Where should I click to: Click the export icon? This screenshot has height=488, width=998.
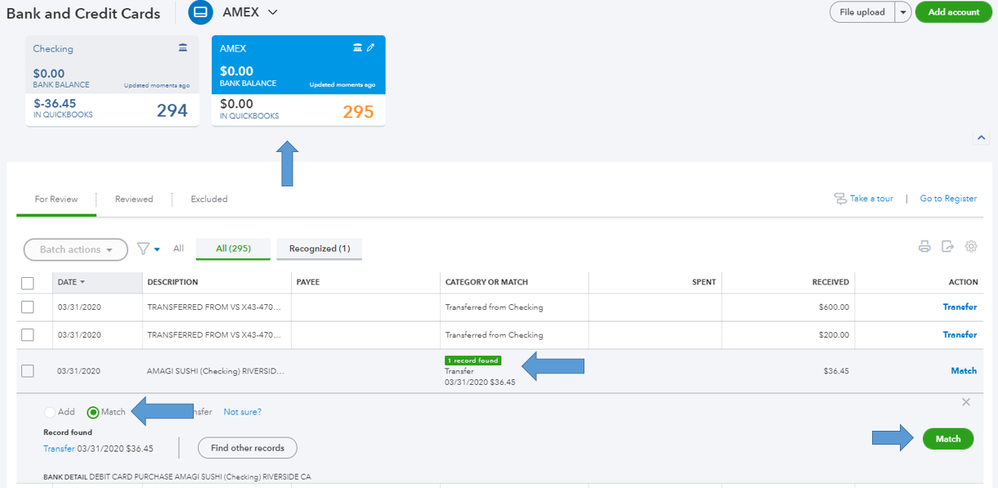(948, 247)
